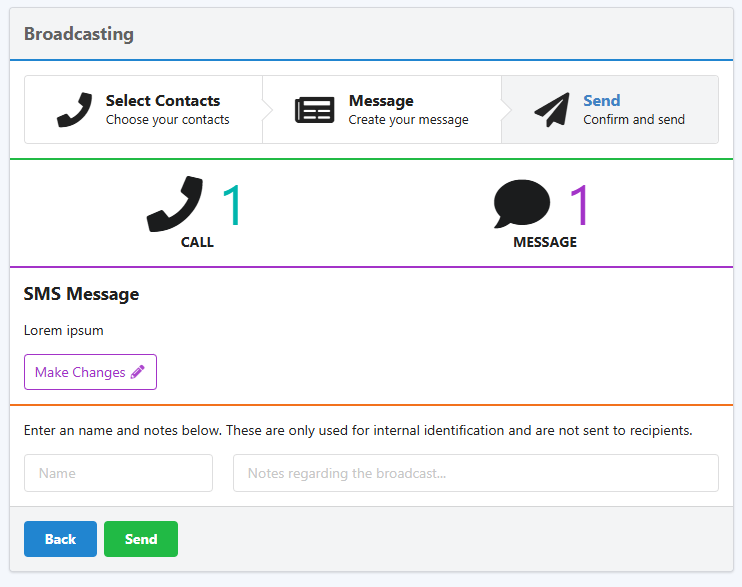The width and height of the screenshot is (742, 587).
Task: Click the CALL label
Action: (197, 242)
